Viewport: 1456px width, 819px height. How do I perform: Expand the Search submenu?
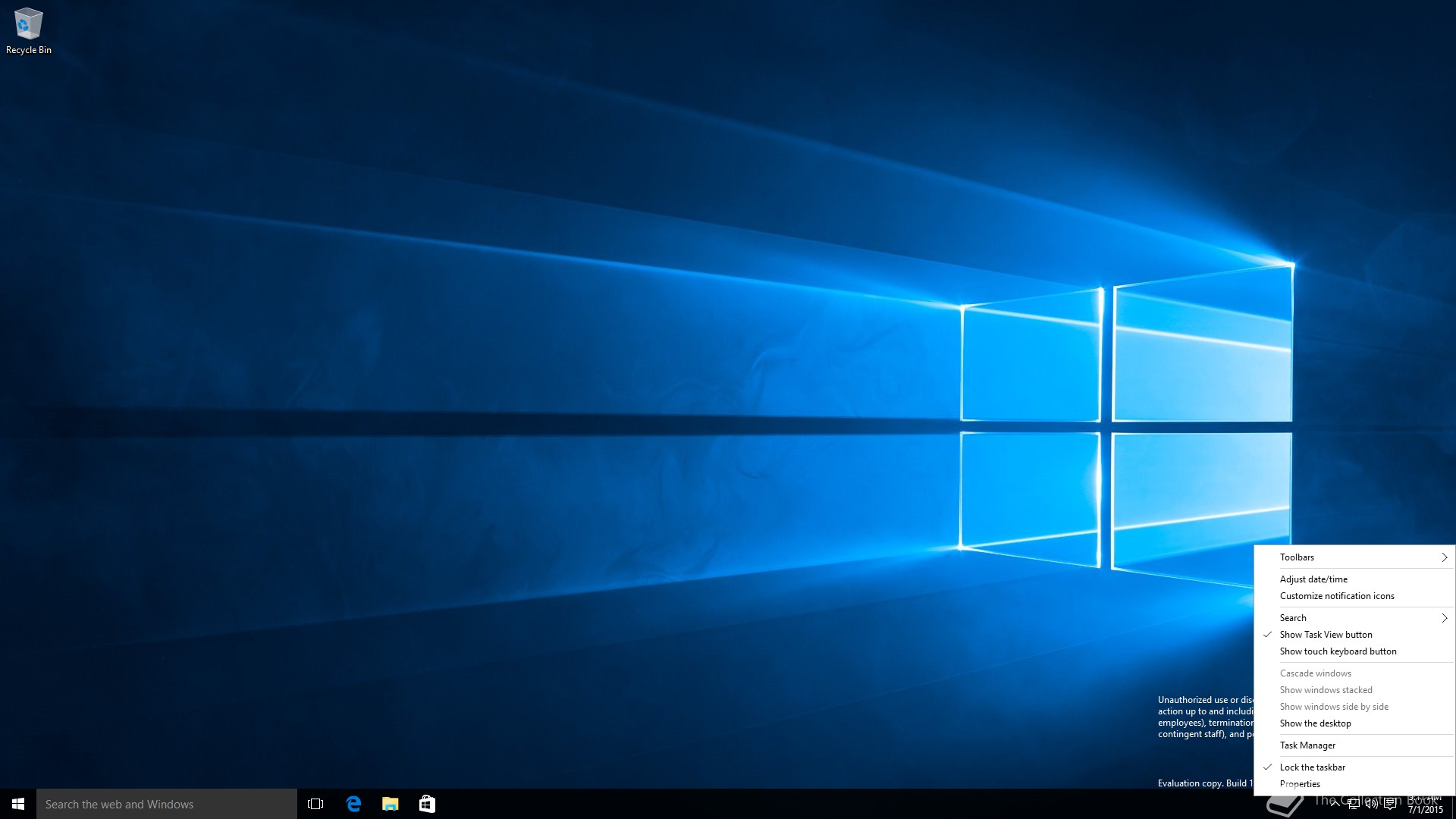point(1354,618)
